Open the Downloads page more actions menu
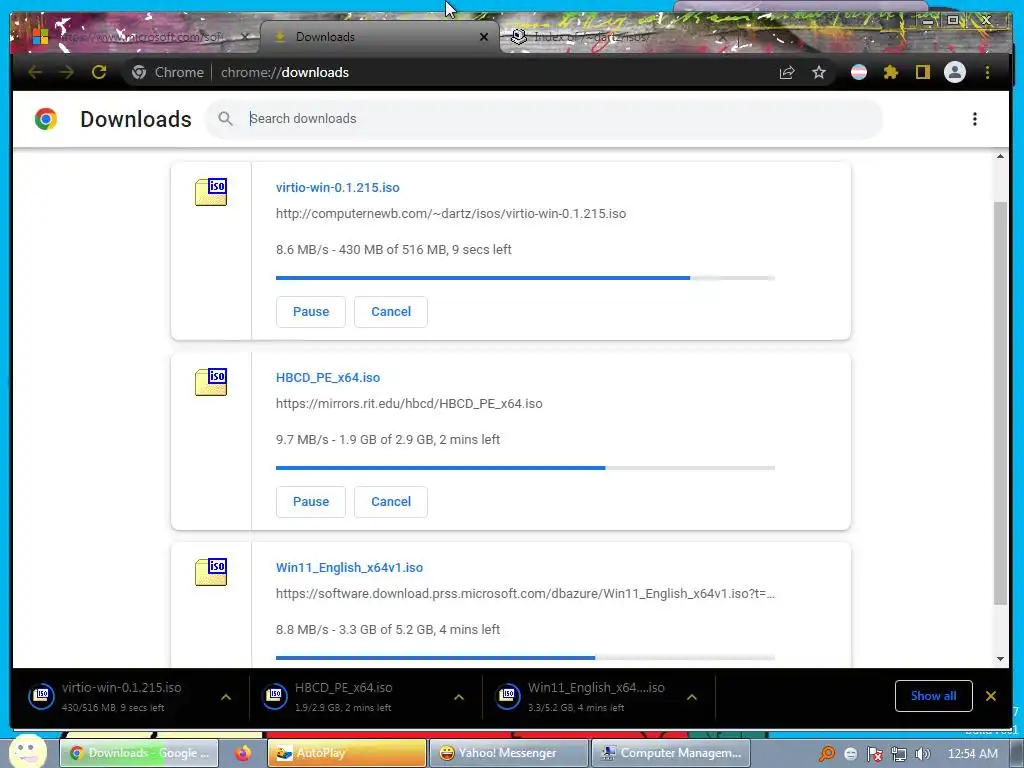 point(974,119)
